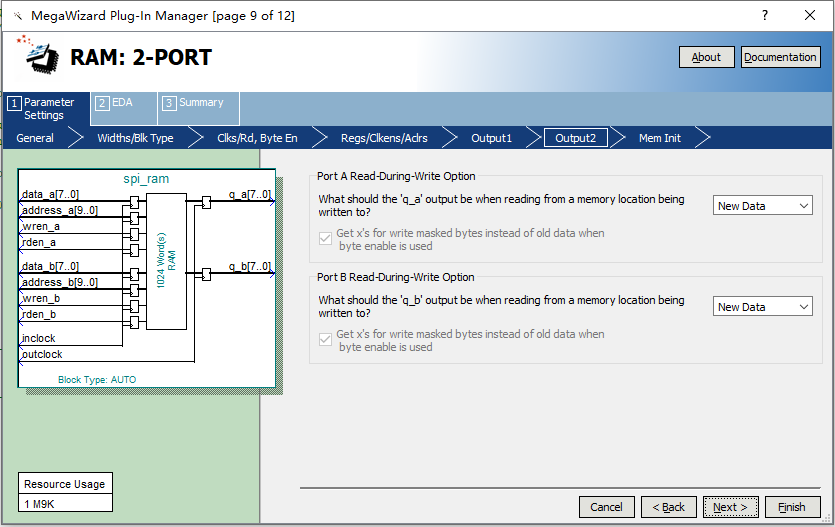Image resolution: width=835 pixels, height=527 pixels.
Task: Open the Documentation button
Action: tap(780, 57)
